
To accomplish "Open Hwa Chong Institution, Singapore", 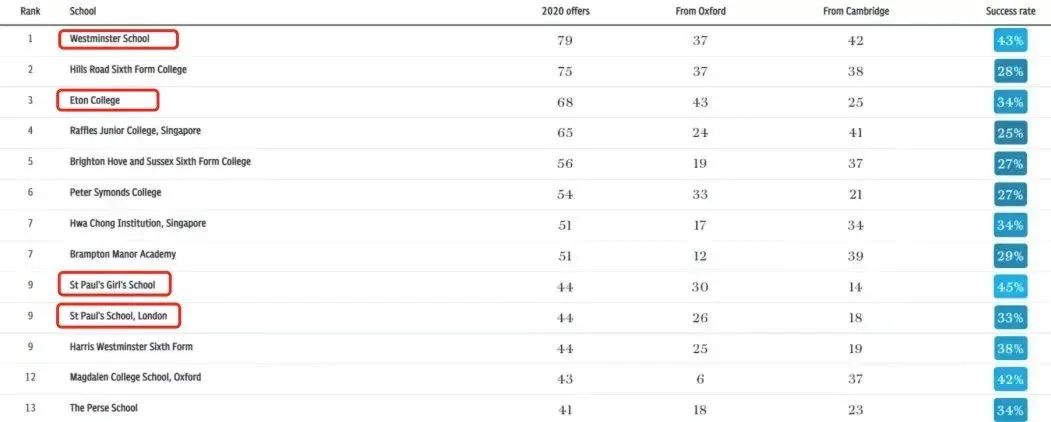I will pyautogui.click(x=137, y=223).
